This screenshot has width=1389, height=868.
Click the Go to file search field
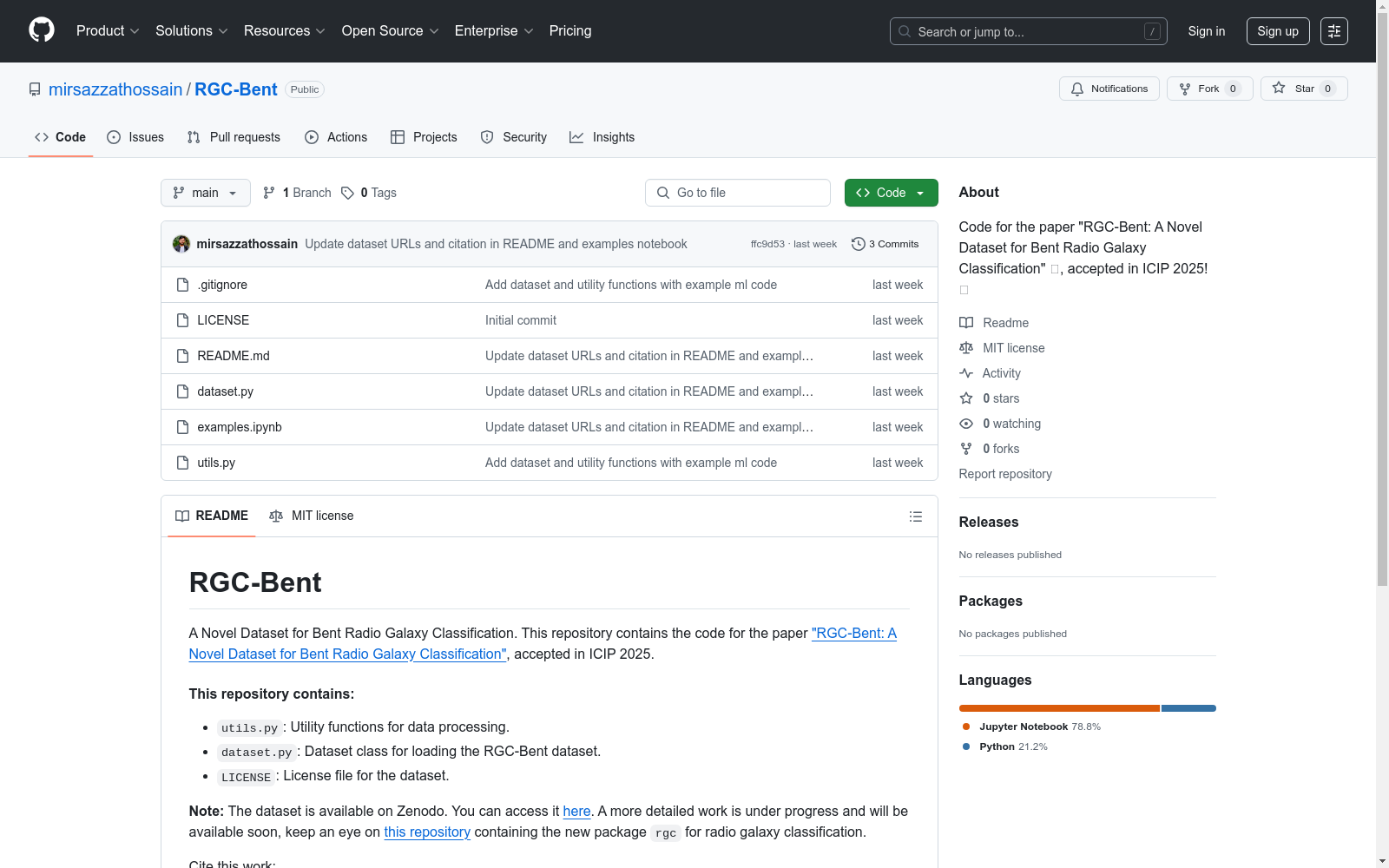pyautogui.click(x=738, y=193)
